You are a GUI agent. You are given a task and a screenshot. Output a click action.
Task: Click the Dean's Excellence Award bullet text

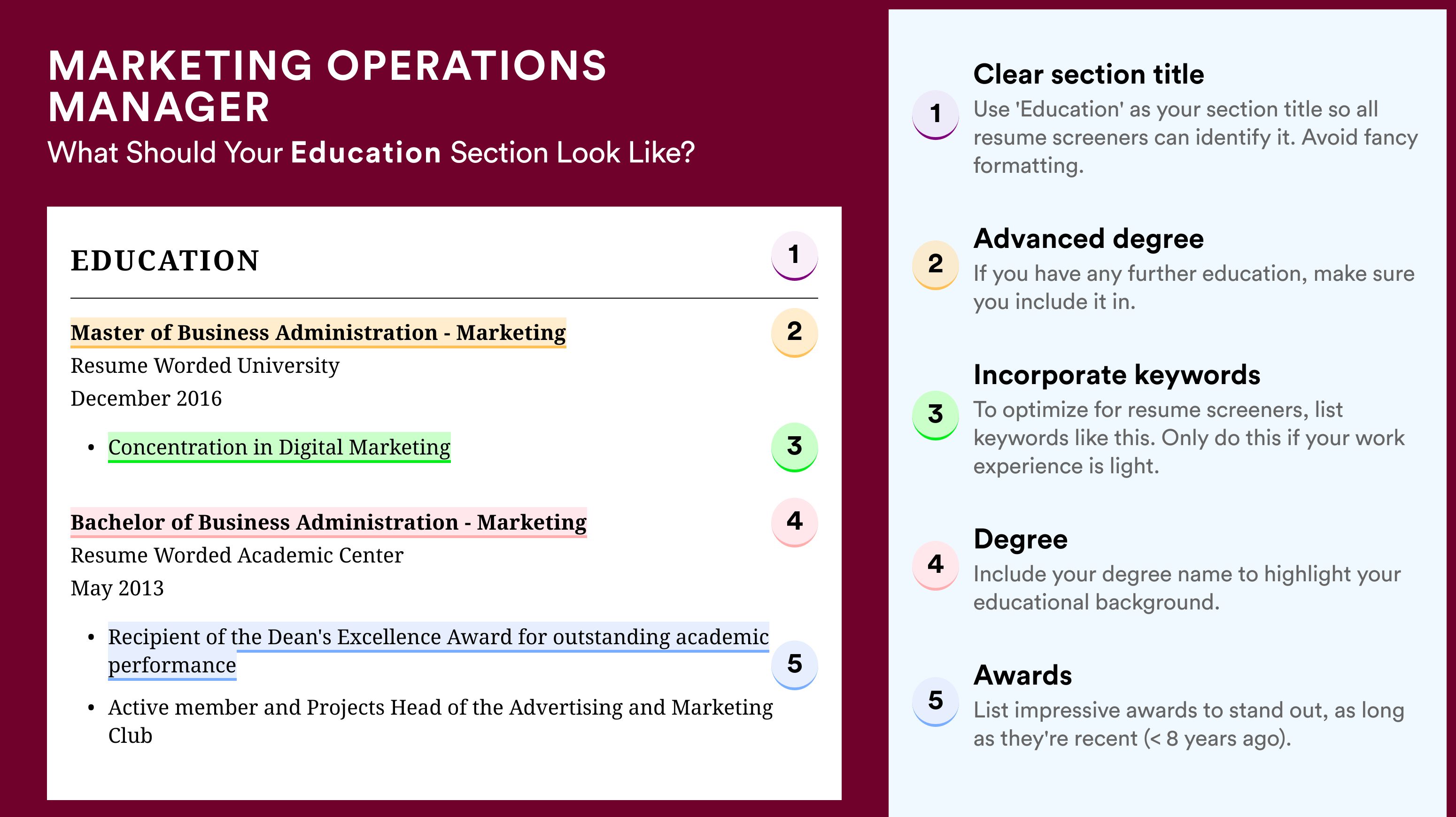[x=438, y=651]
